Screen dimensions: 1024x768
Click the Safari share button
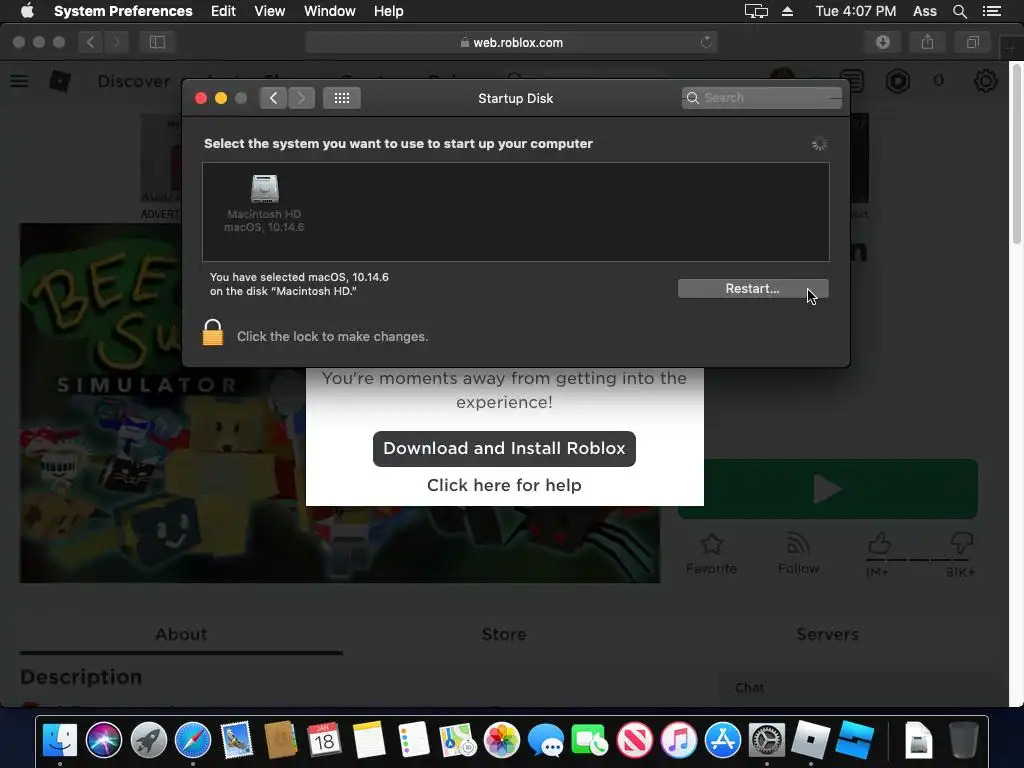point(927,42)
